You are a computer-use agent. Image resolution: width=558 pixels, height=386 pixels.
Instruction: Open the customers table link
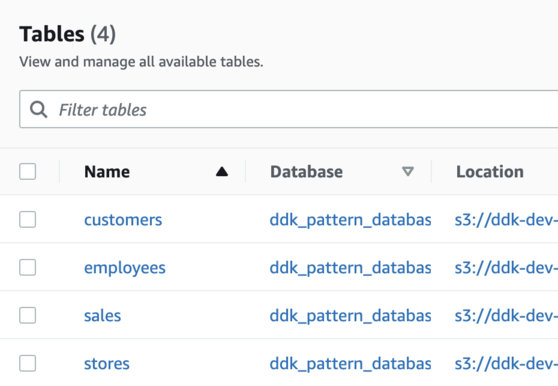coord(123,220)
